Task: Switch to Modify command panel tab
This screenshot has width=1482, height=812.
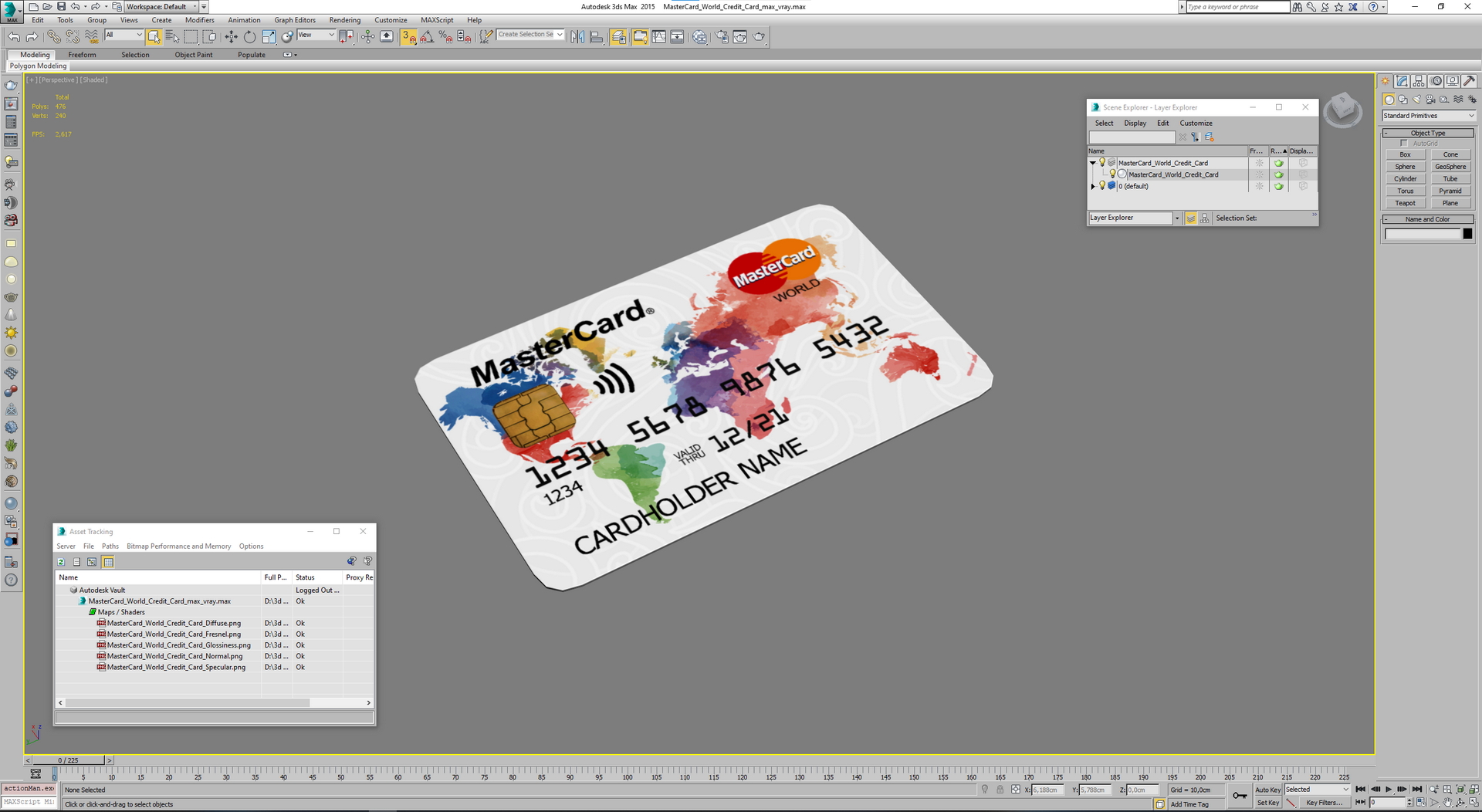Action: click(x=1402, y=81)
